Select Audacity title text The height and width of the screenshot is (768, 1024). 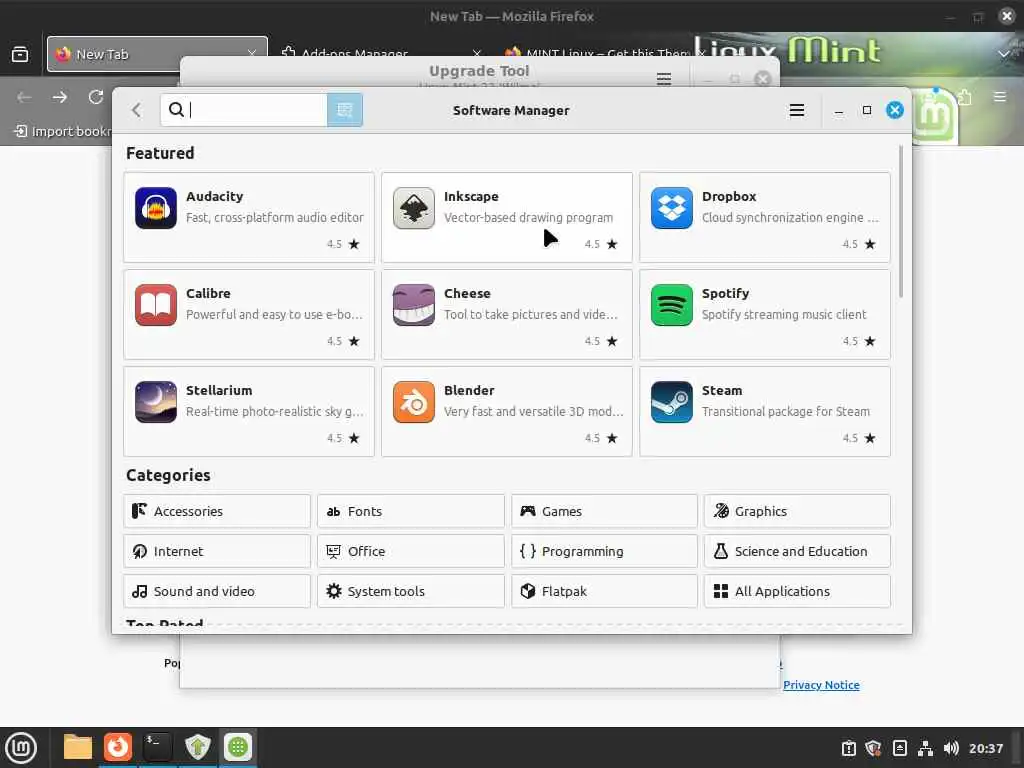pyautogui.click(x=214, y=196)
